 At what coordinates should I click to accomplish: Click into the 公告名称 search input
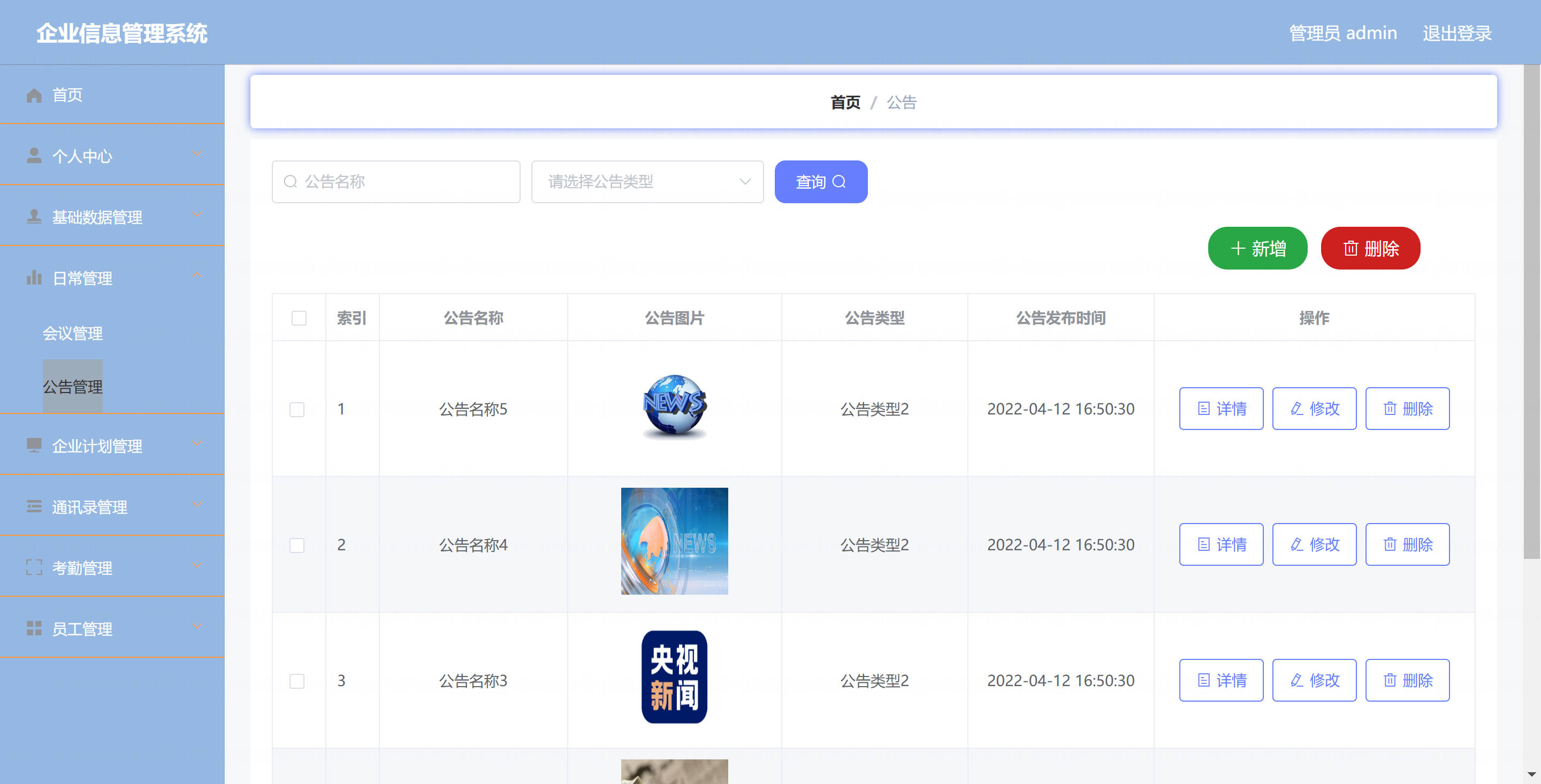click(x=396, y=181)
